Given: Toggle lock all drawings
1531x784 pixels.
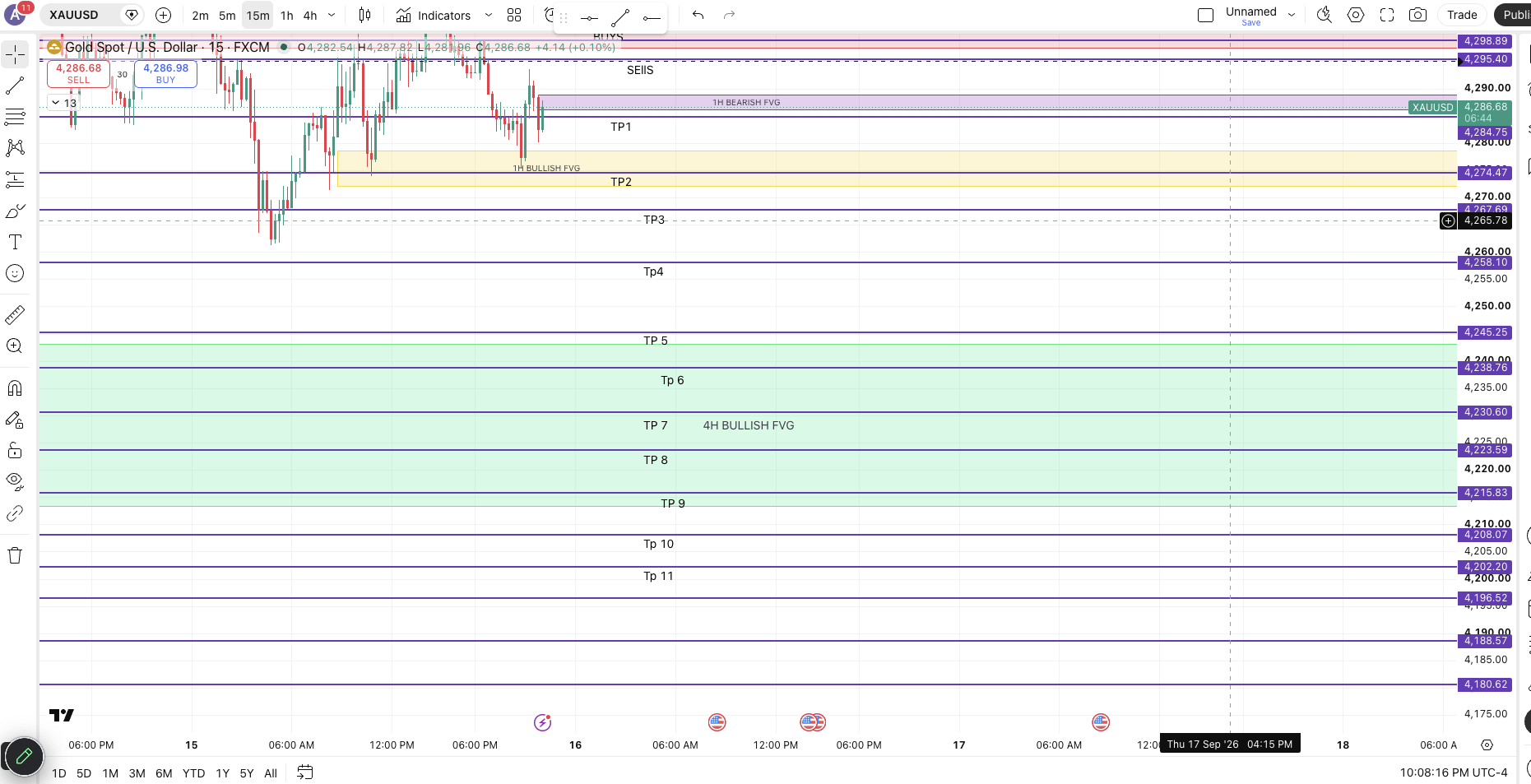Looking at the screenshot, I should [15, 451].
